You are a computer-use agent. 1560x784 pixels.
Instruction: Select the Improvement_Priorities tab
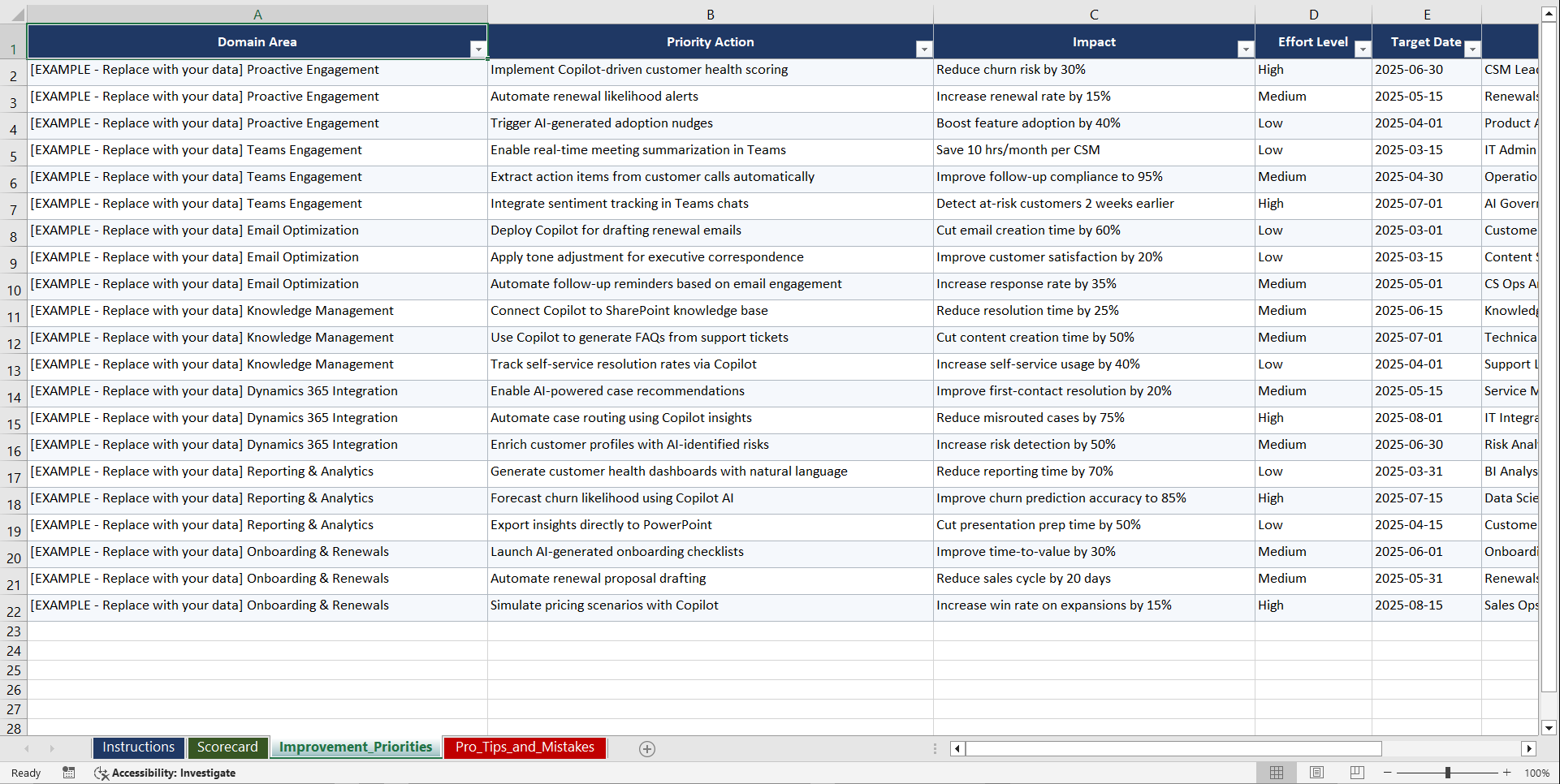355,747
